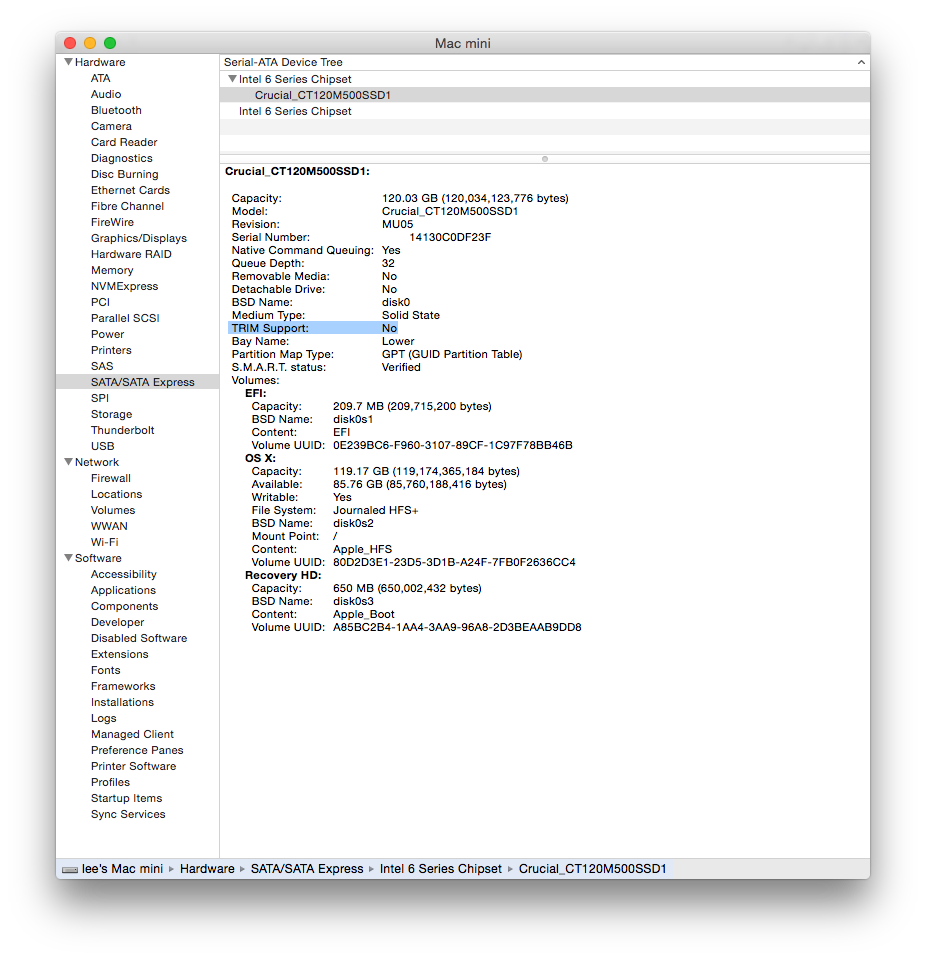This screenshot has height=959, width=926.
Task: Open Preference Panes section
Action: tap(137, 750)
